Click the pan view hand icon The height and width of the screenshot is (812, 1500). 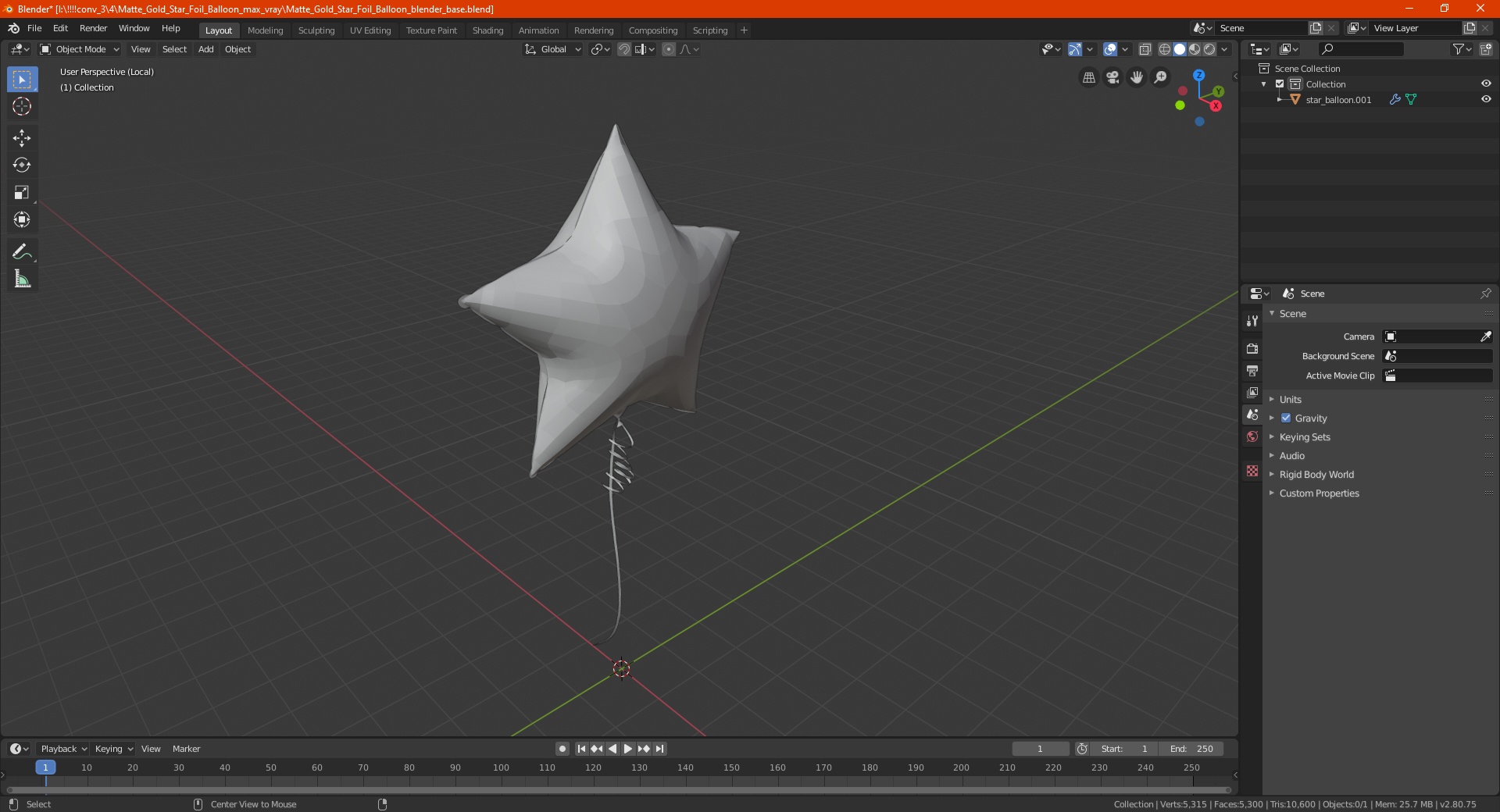tap(1137, 77)
